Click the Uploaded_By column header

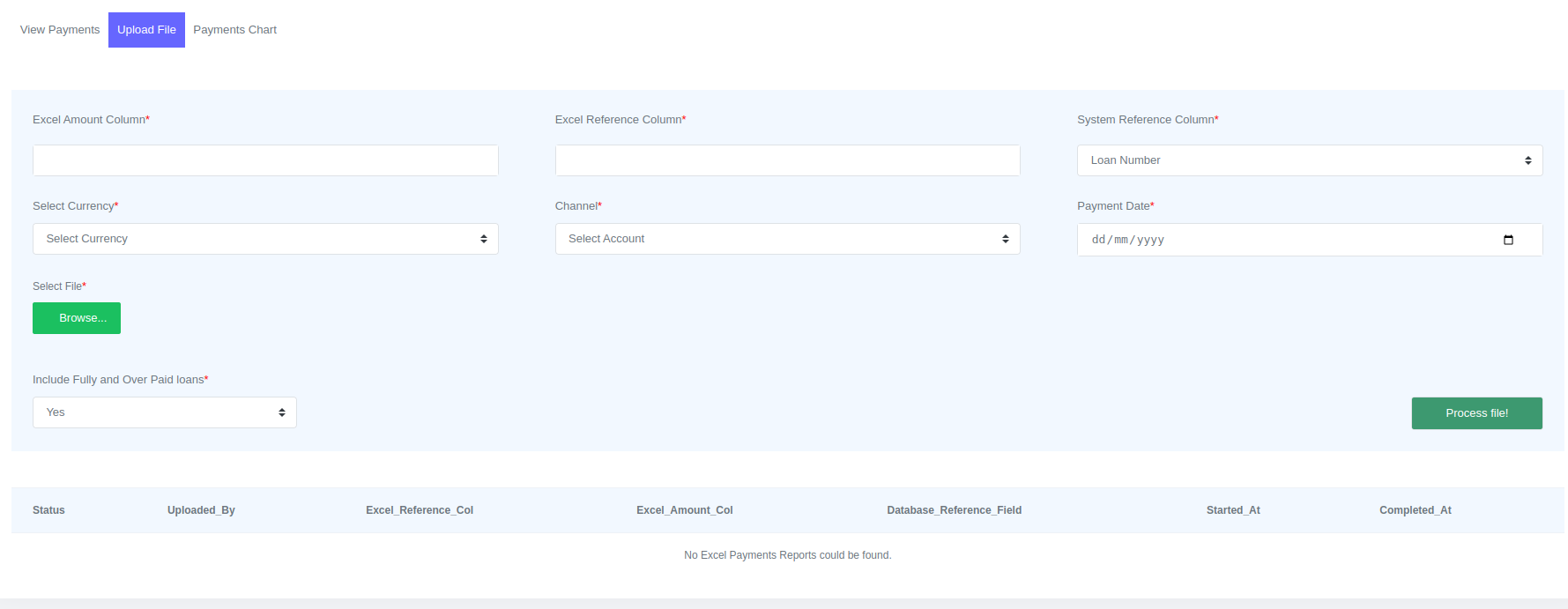[201, 510]
